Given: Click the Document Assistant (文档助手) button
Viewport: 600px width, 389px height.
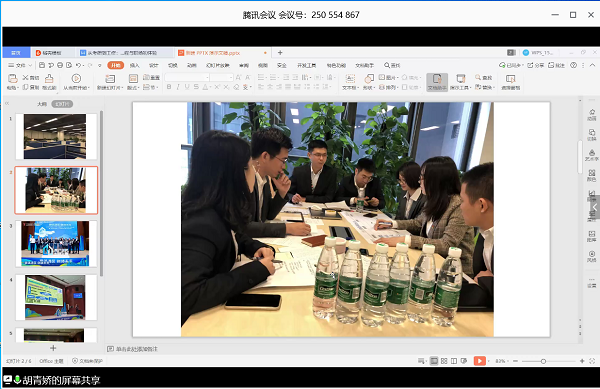Looking at the screenshot, I should 437,82.
